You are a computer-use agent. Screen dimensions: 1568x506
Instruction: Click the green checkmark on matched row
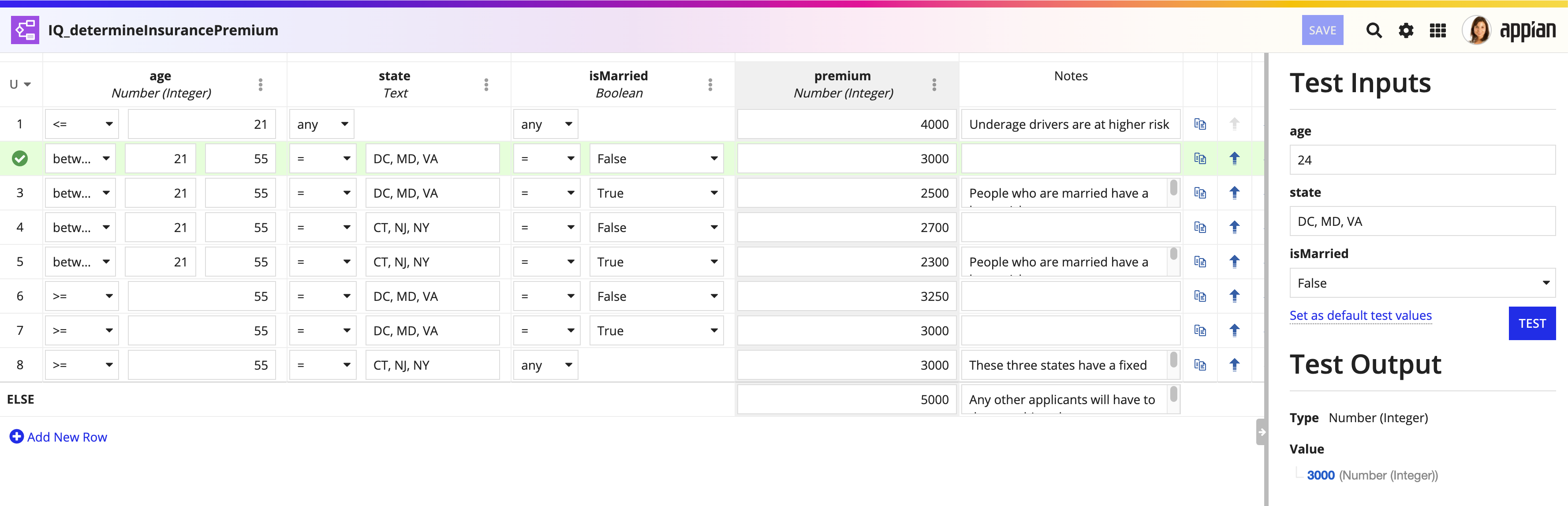[20, 159]
